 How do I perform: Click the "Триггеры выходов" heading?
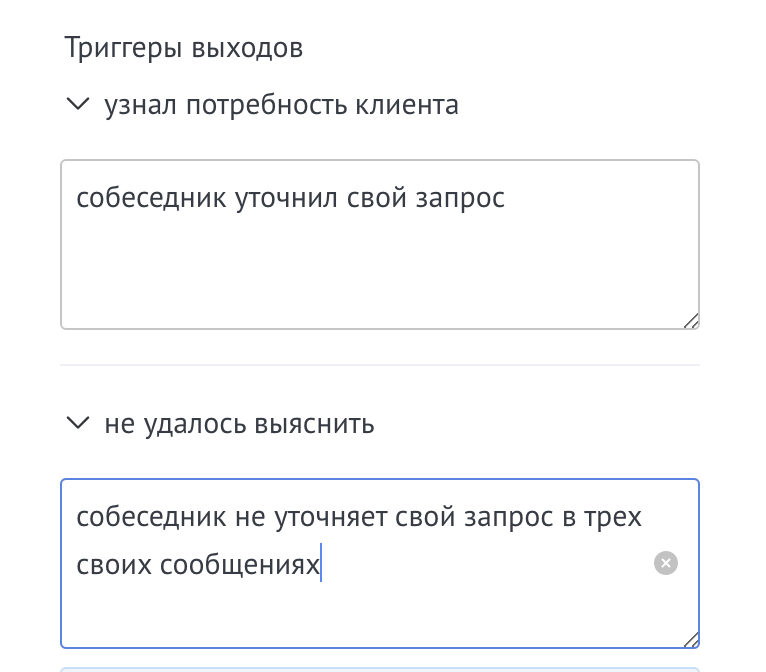[x=183, y=47]
